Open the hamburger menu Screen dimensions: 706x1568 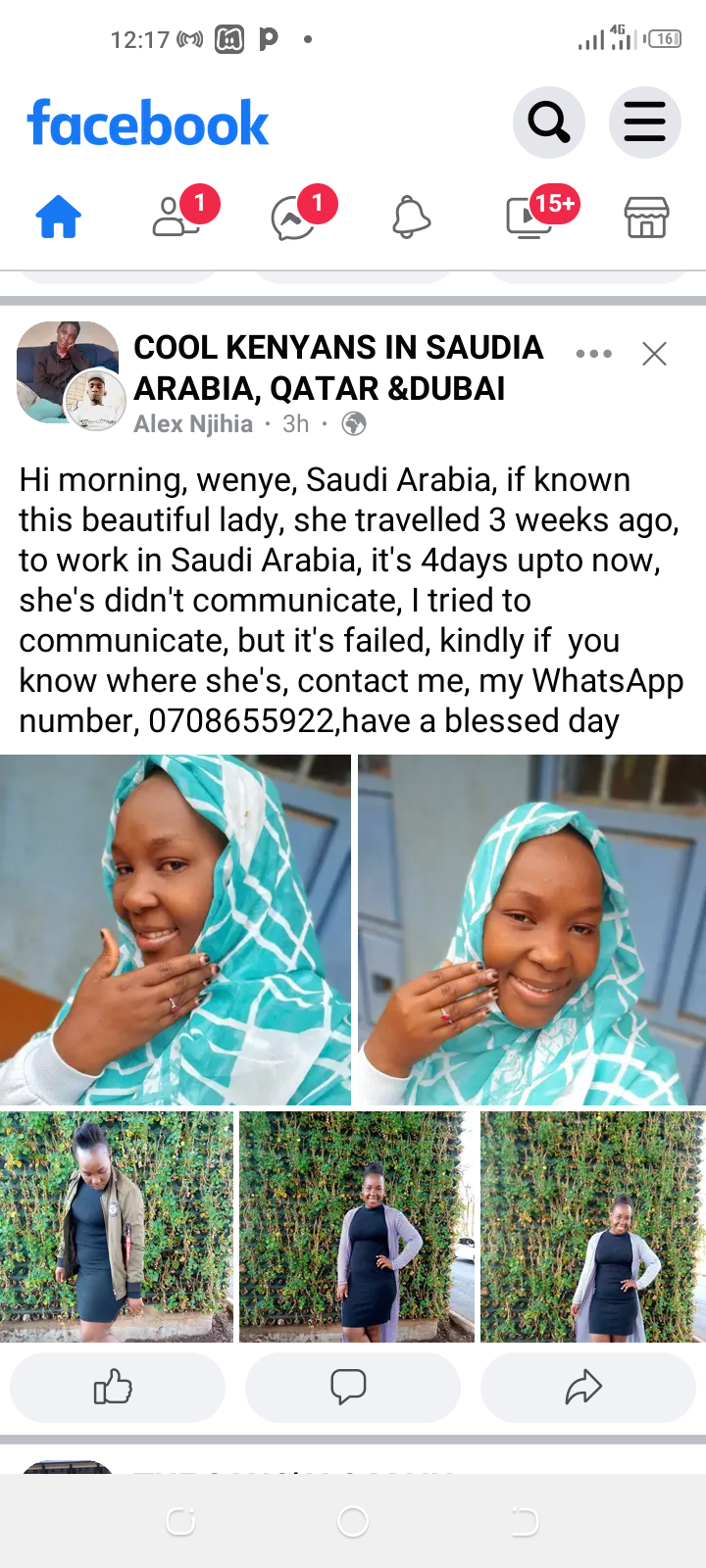point(644,122)
